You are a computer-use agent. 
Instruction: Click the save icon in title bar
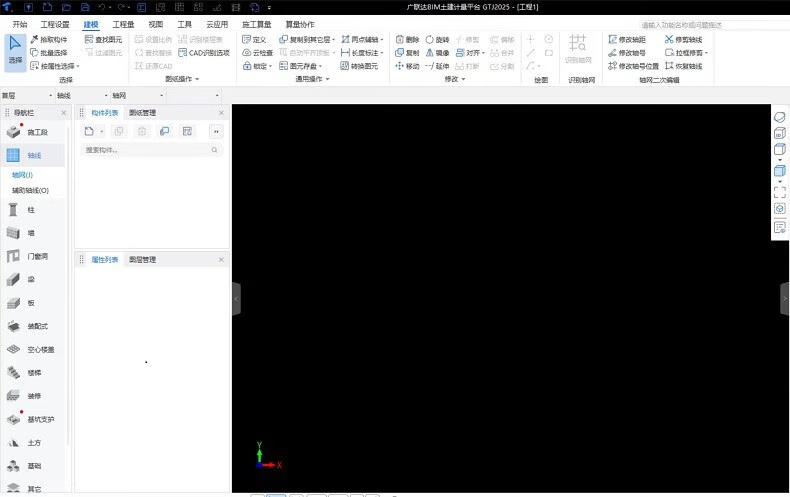(x=85, y=7)
